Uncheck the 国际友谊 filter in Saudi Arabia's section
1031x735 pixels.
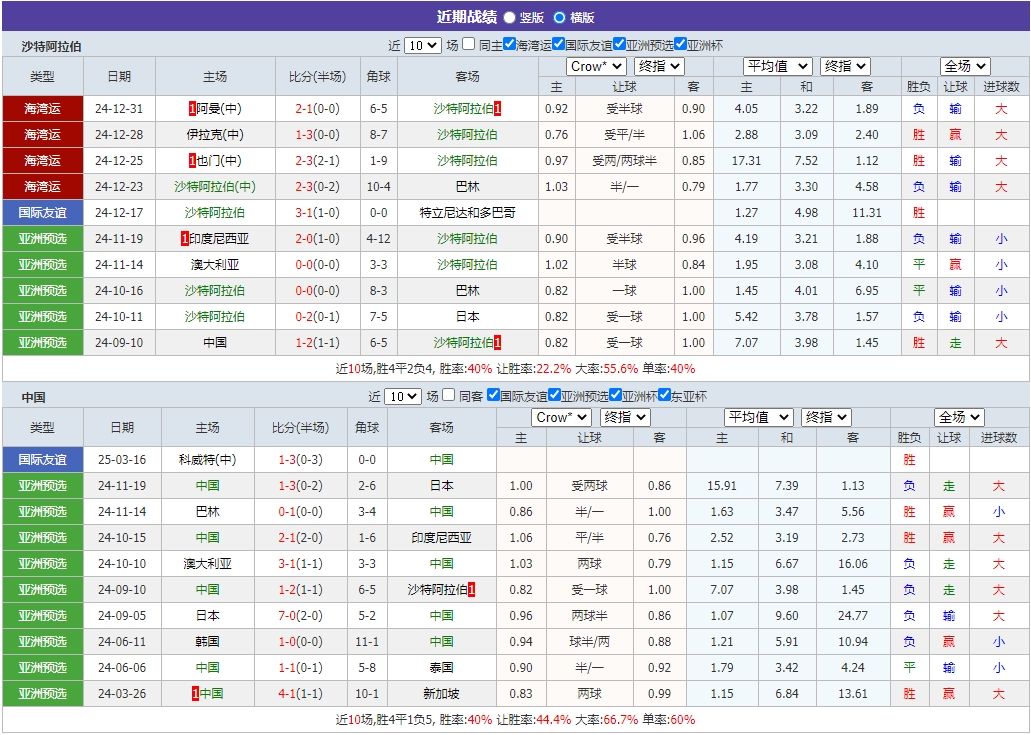[x=557, y=44]
